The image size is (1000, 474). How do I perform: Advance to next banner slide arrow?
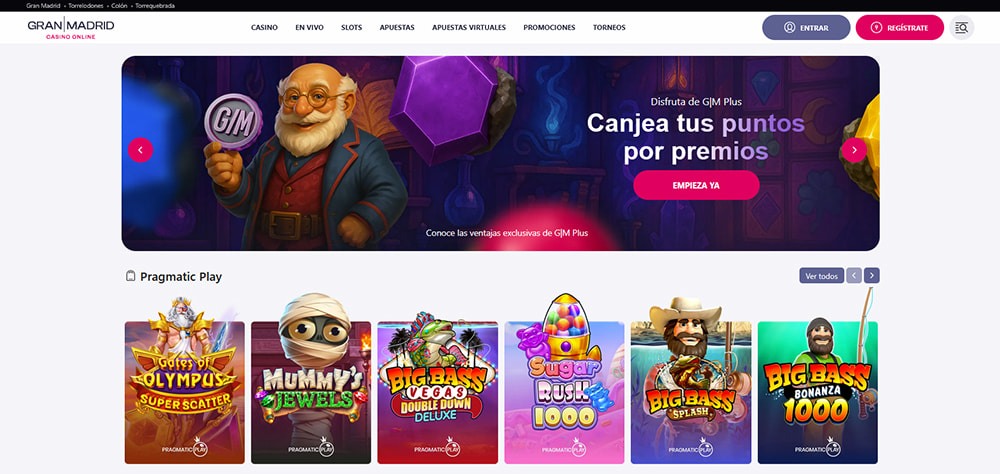tap(854, 151)
